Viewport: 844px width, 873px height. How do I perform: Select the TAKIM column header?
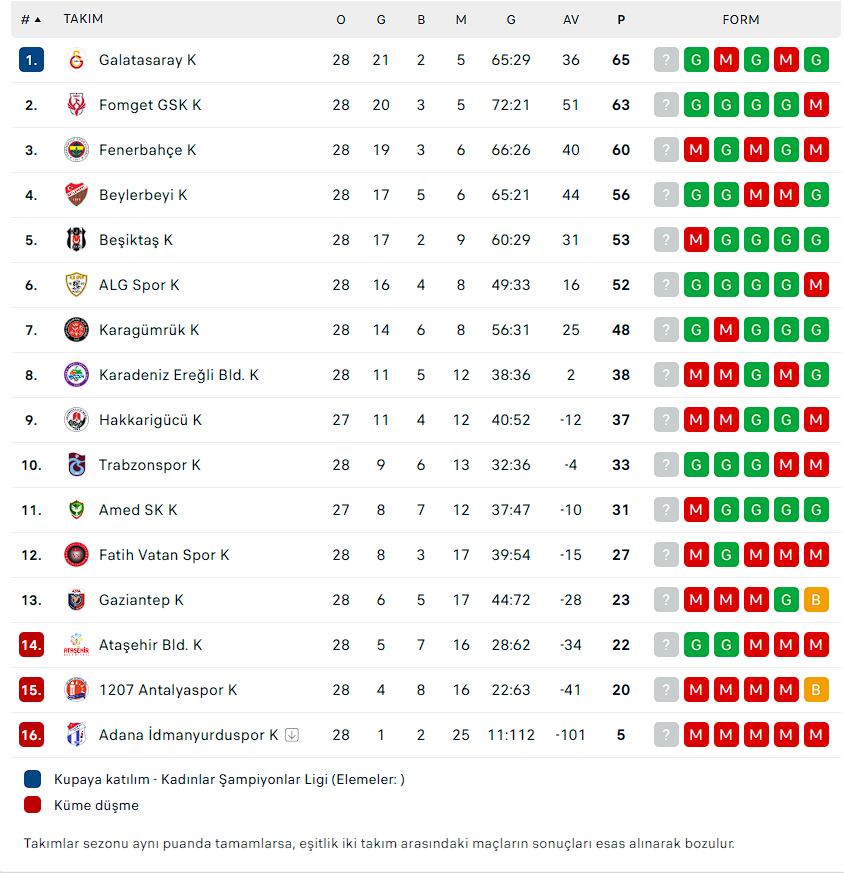pos(83,19)
